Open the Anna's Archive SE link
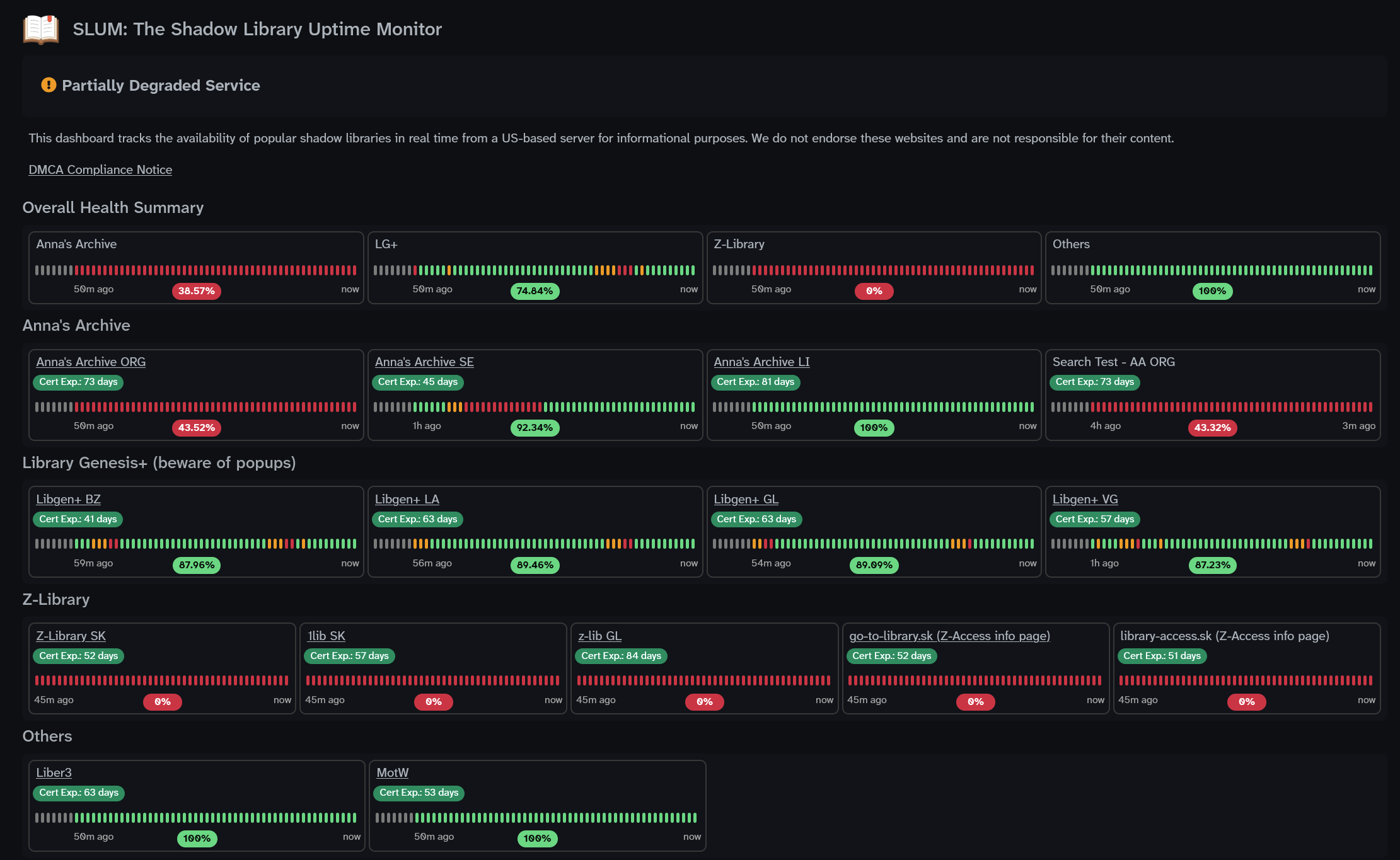Image resolution: width=1400 pixels, height=860 pixels. [x=424, y=362]
